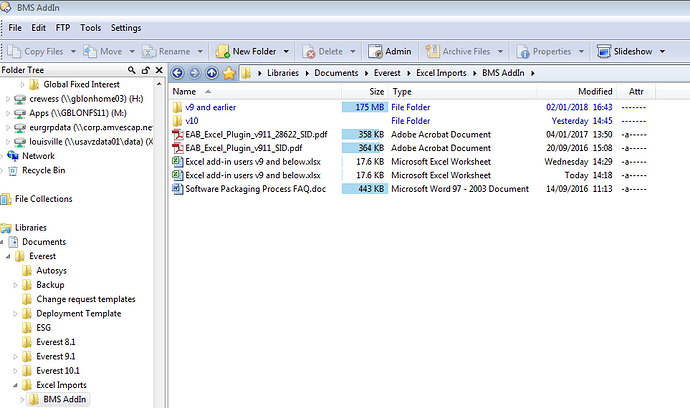
Task: Click the Favorites star icon
Action: tap(229, 73)
